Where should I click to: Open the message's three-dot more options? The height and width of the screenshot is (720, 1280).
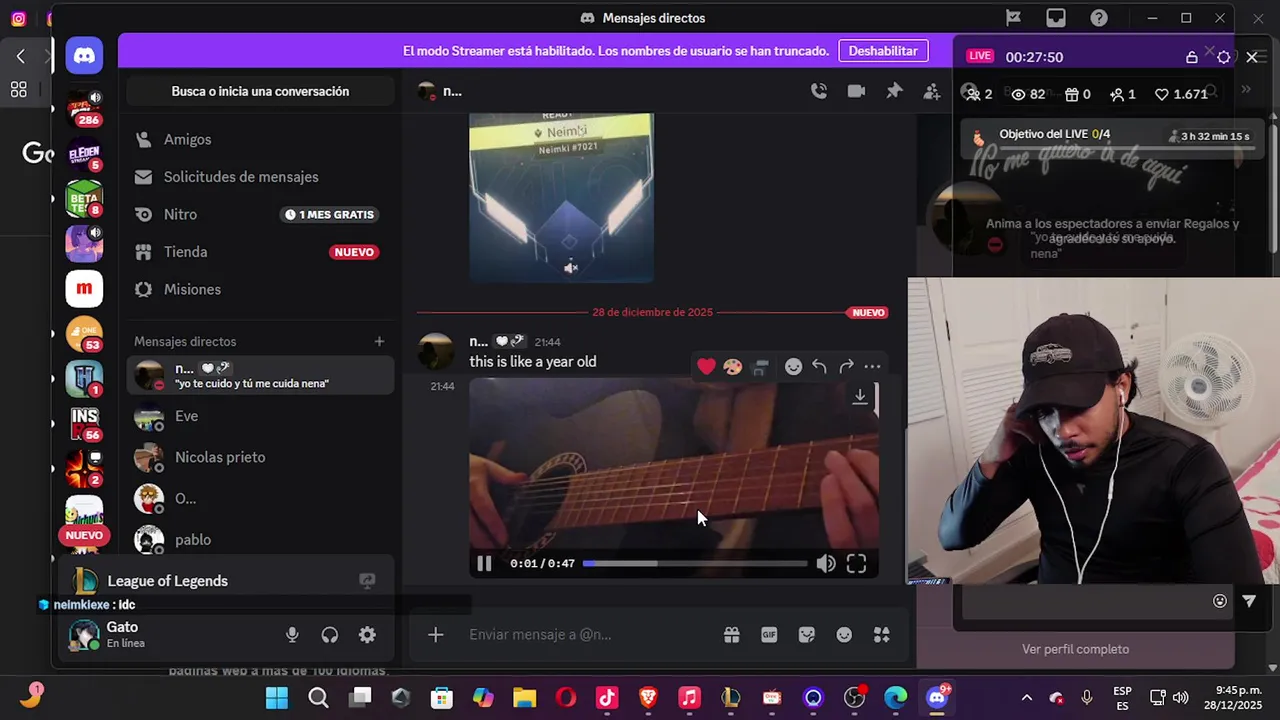pos(872,367)
